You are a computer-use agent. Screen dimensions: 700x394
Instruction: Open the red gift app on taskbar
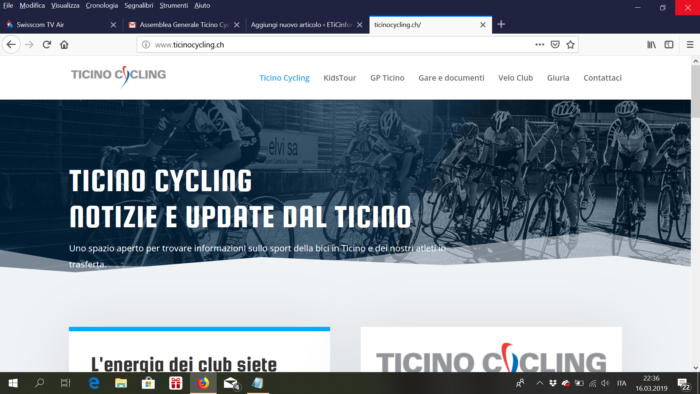[x=175, y=383]
